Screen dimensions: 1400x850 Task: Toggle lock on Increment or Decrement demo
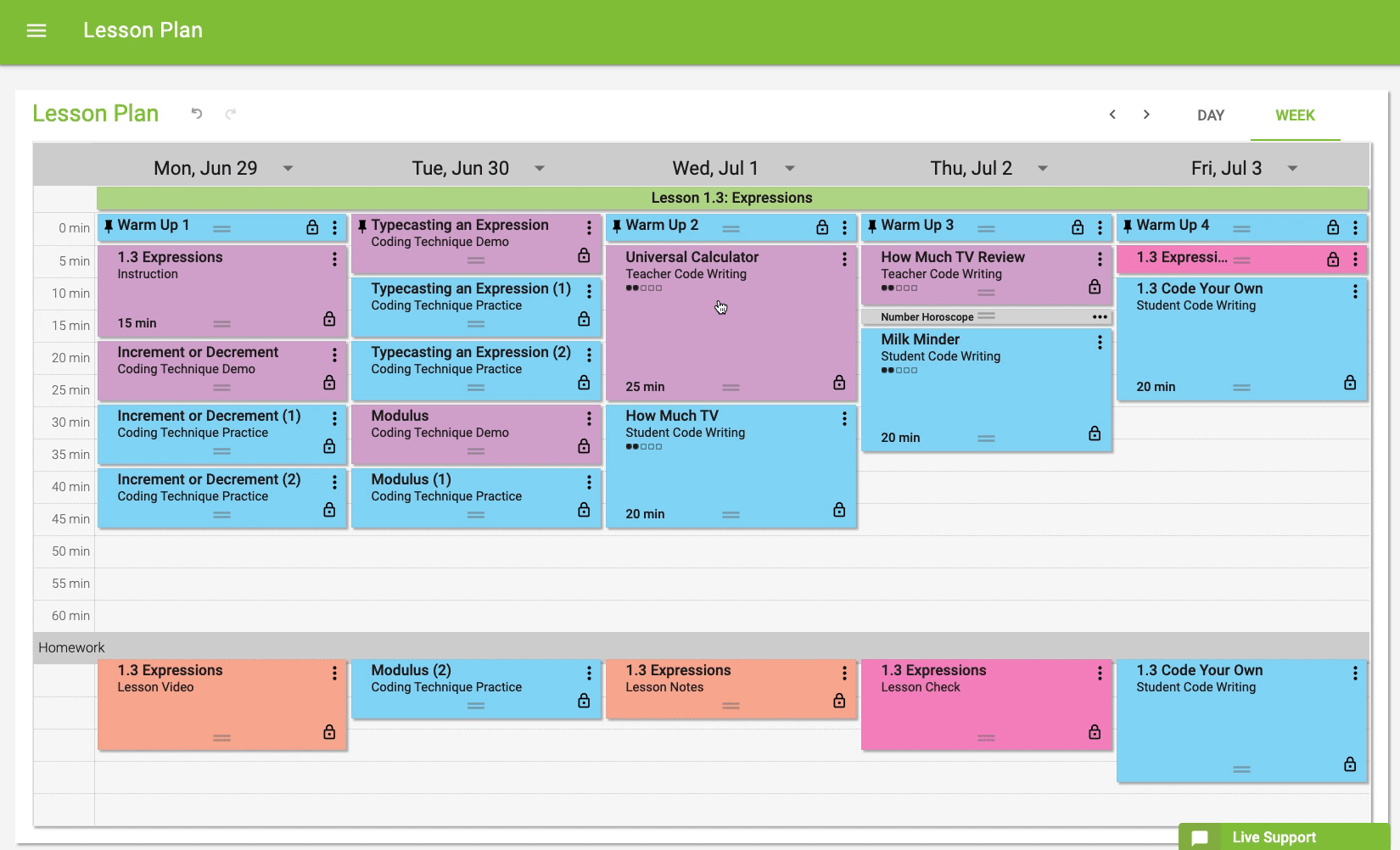pyautogui.click(x=329, y=383)
